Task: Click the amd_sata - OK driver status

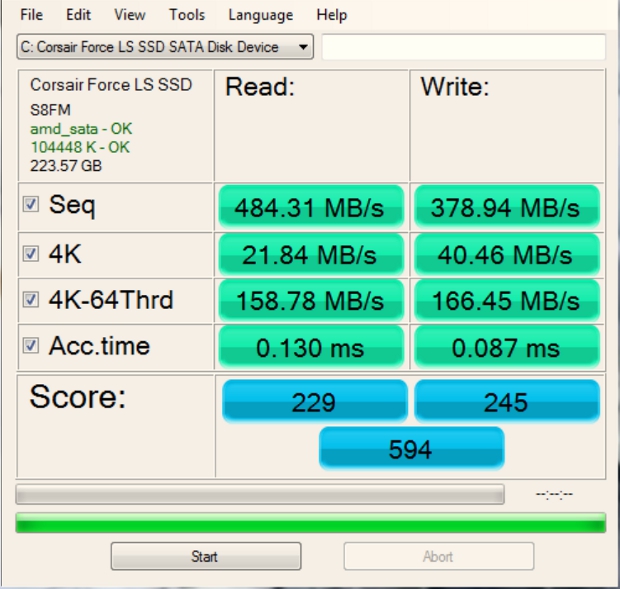Action: coord(81,129)
